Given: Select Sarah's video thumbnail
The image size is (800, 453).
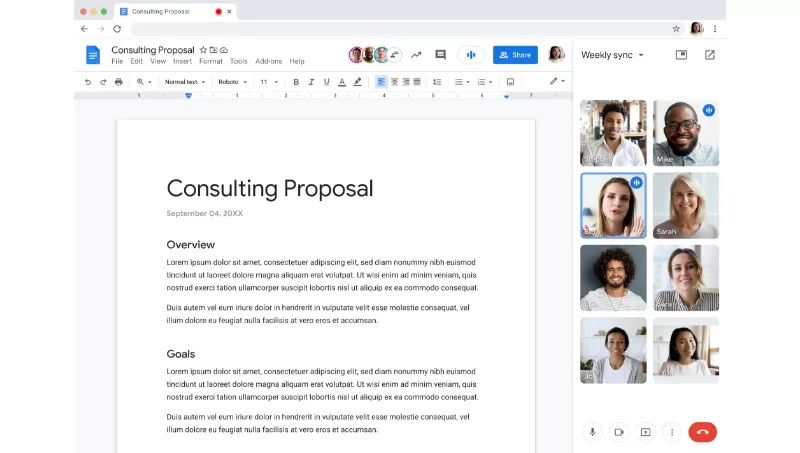Looking at the screenshot, I should point(685,205).
